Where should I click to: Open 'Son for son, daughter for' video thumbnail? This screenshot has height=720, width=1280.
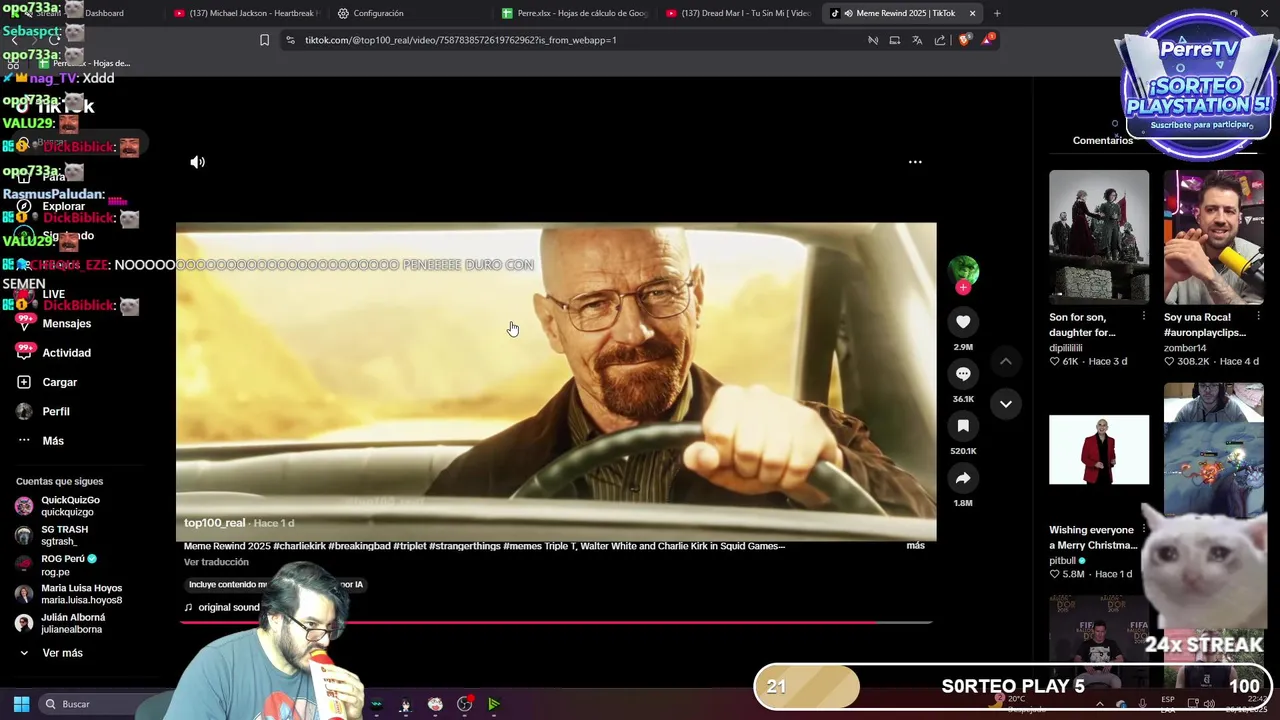point(1099,235)
